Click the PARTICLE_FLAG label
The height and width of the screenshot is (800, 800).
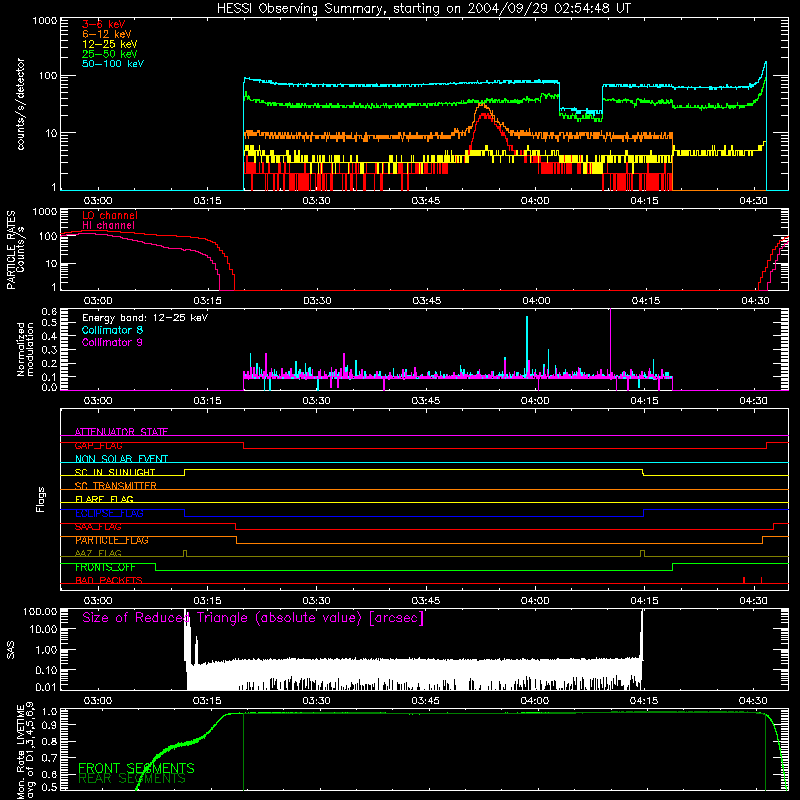point(112,540)
